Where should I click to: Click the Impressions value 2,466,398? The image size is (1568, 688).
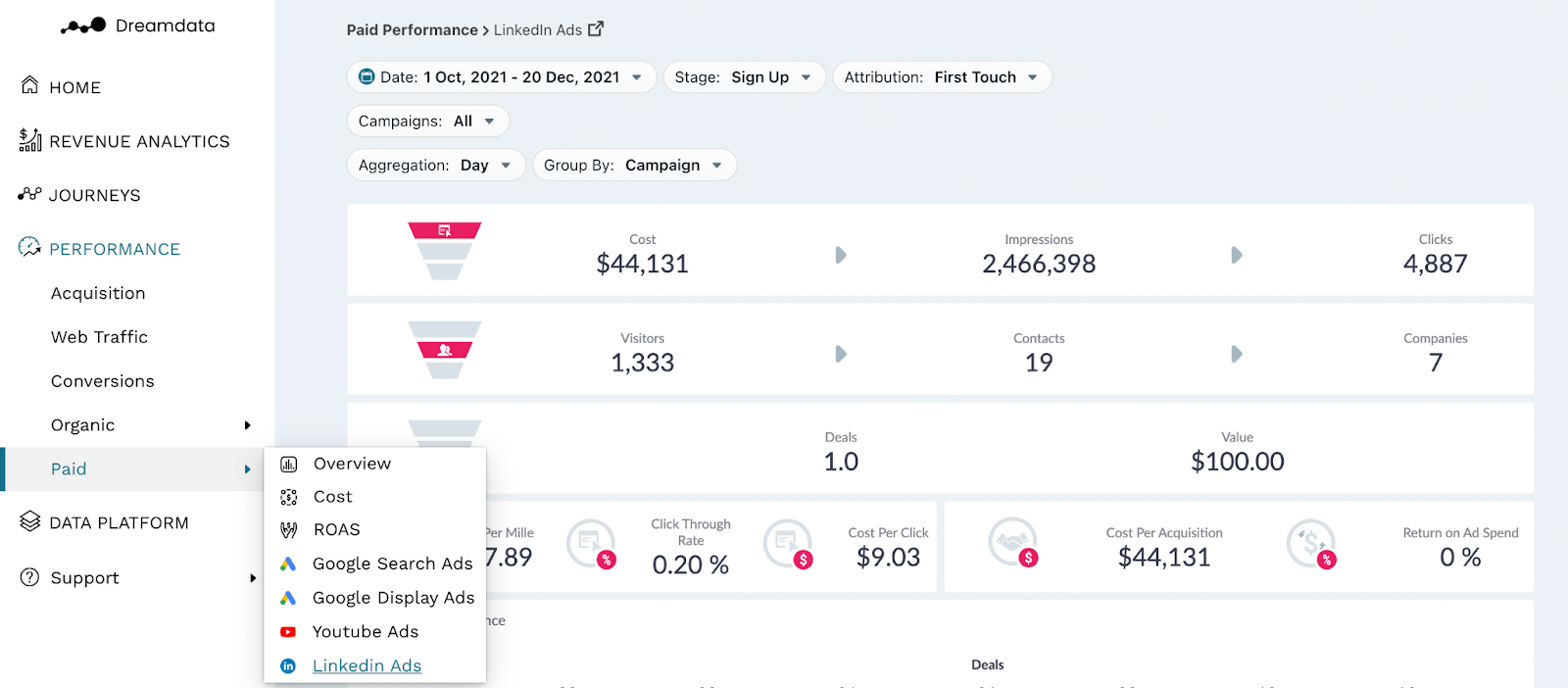coord(1039,264)
